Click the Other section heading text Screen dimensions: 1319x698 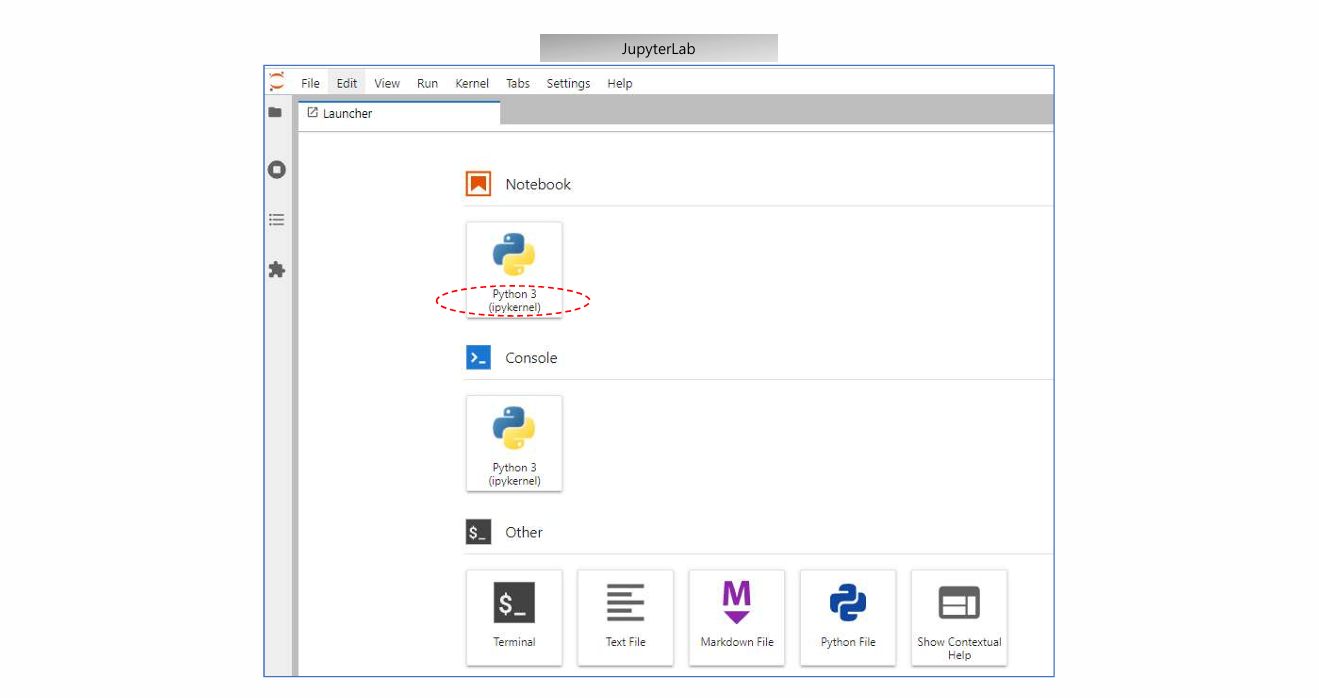[524, 532]
